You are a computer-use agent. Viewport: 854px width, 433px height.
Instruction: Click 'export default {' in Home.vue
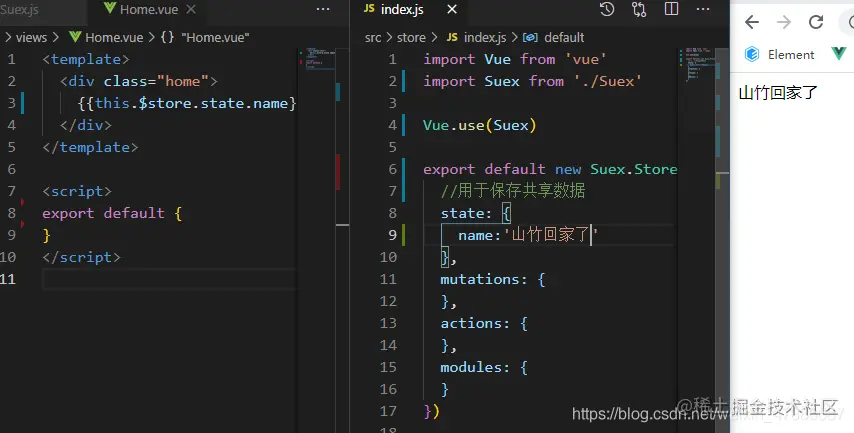point(112,213)
